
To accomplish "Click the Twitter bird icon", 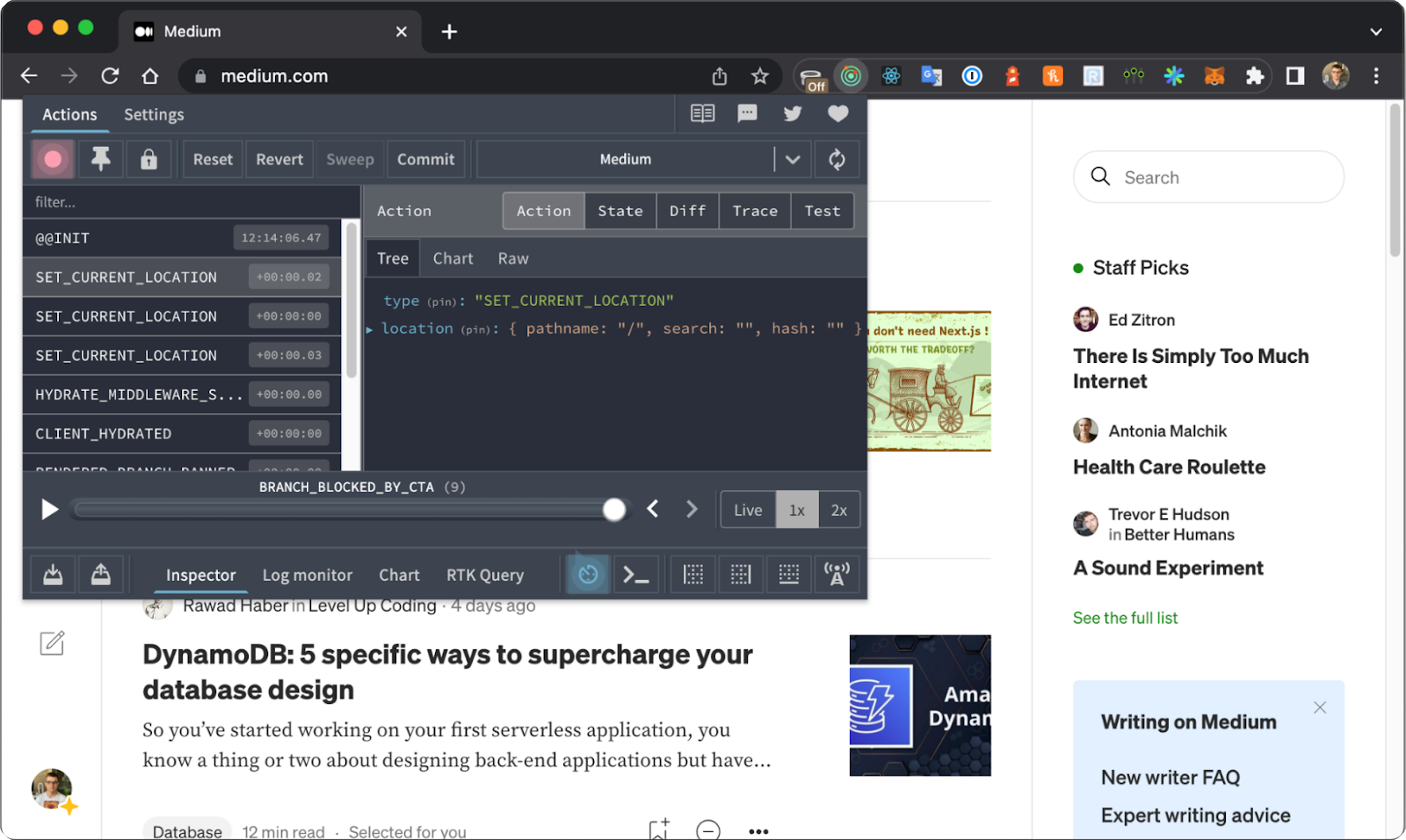I will tap(792, 113).
